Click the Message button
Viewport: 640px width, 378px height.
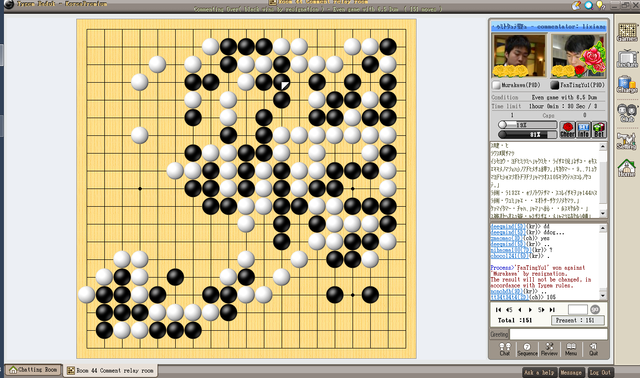pos(571,372)
